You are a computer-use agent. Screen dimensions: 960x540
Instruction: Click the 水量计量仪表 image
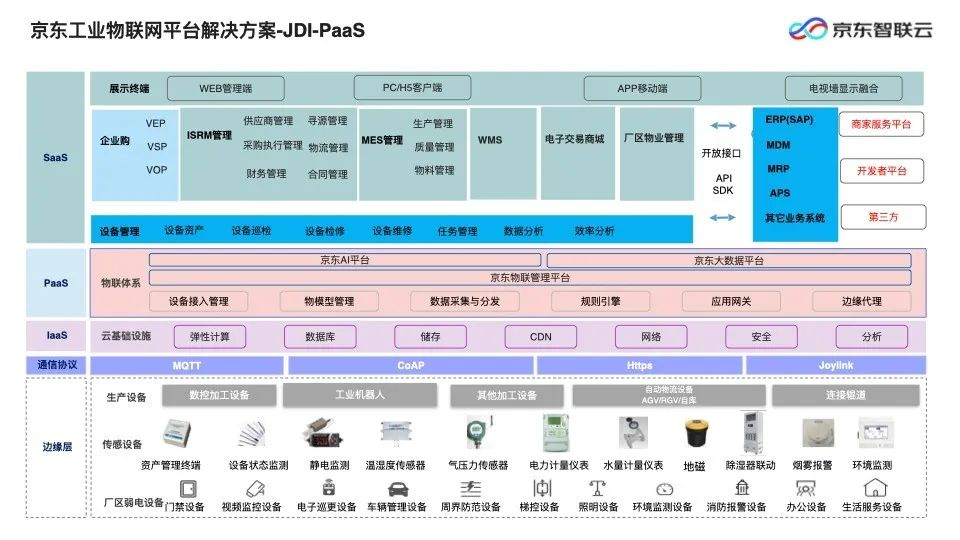633,433
